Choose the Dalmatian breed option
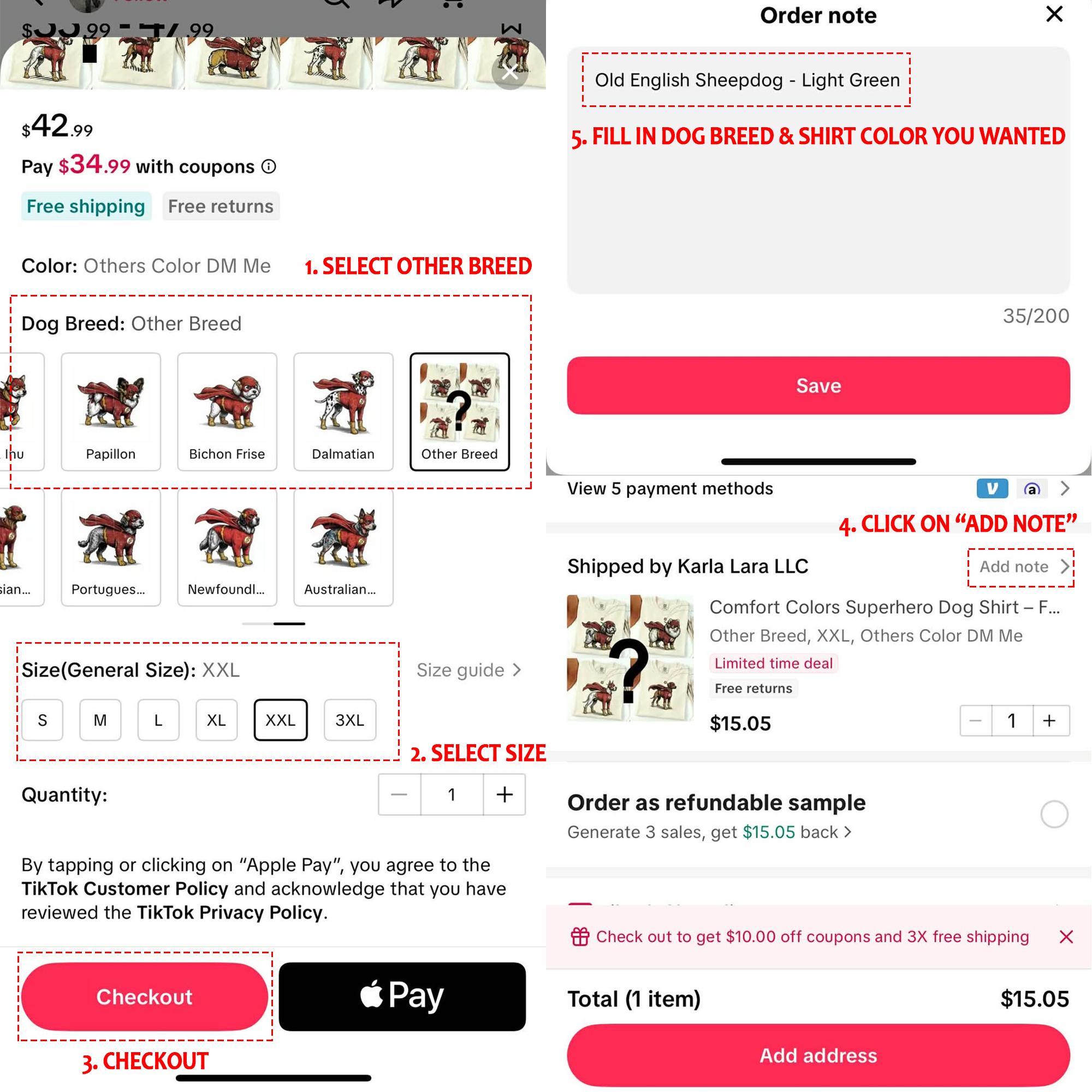The image size is (1092, 1092). coord(343,412)
